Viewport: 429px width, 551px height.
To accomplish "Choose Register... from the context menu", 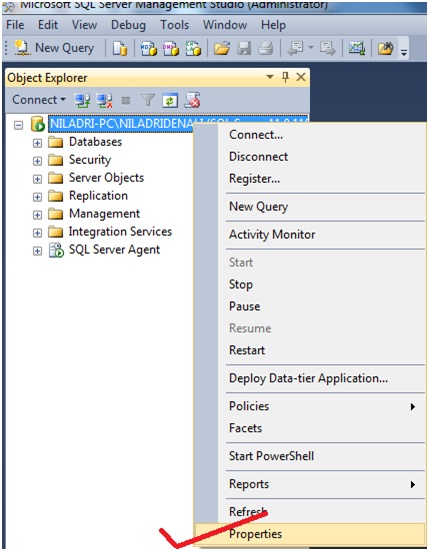I will pyautogui.click(x=309, y=179).
